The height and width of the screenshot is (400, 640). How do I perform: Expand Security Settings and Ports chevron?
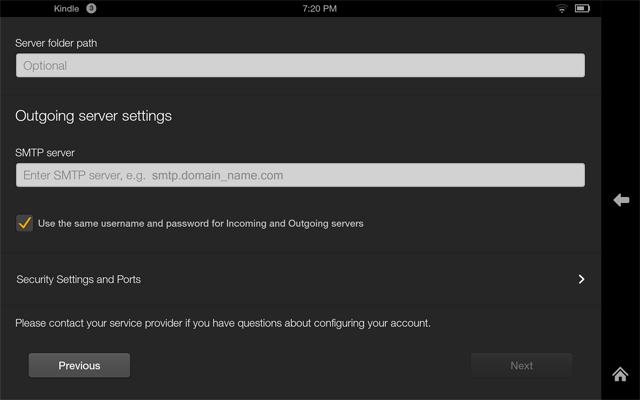[x=581, y=280]
